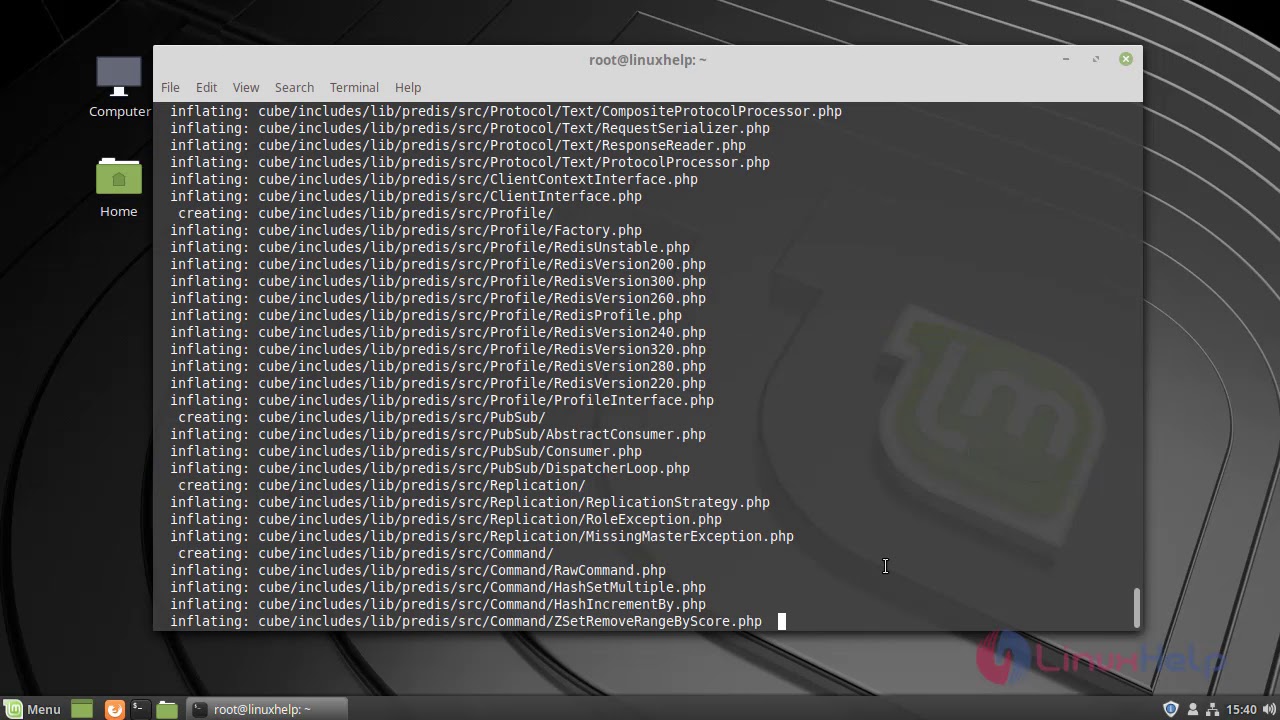Image resolution: width=1280 pixels, height=720 pixels.
Task: Click the line ending in ProfileInterface.php
Action: [442, 400]
